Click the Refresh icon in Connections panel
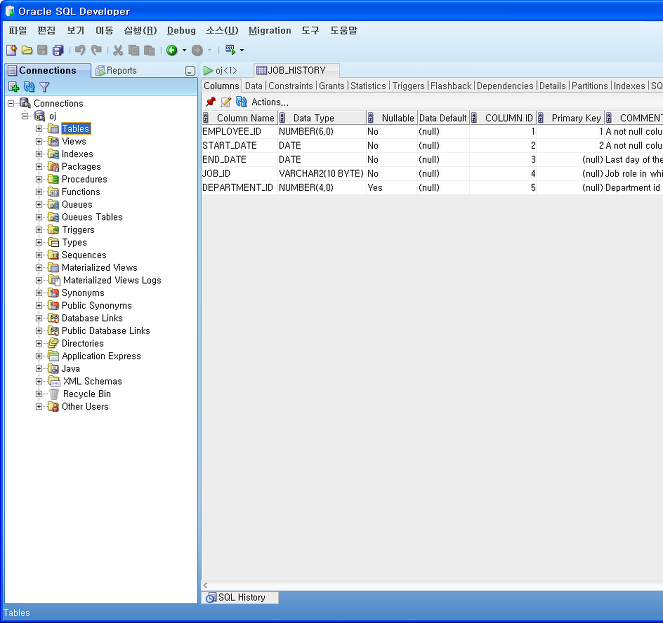 tap(29, 87)
